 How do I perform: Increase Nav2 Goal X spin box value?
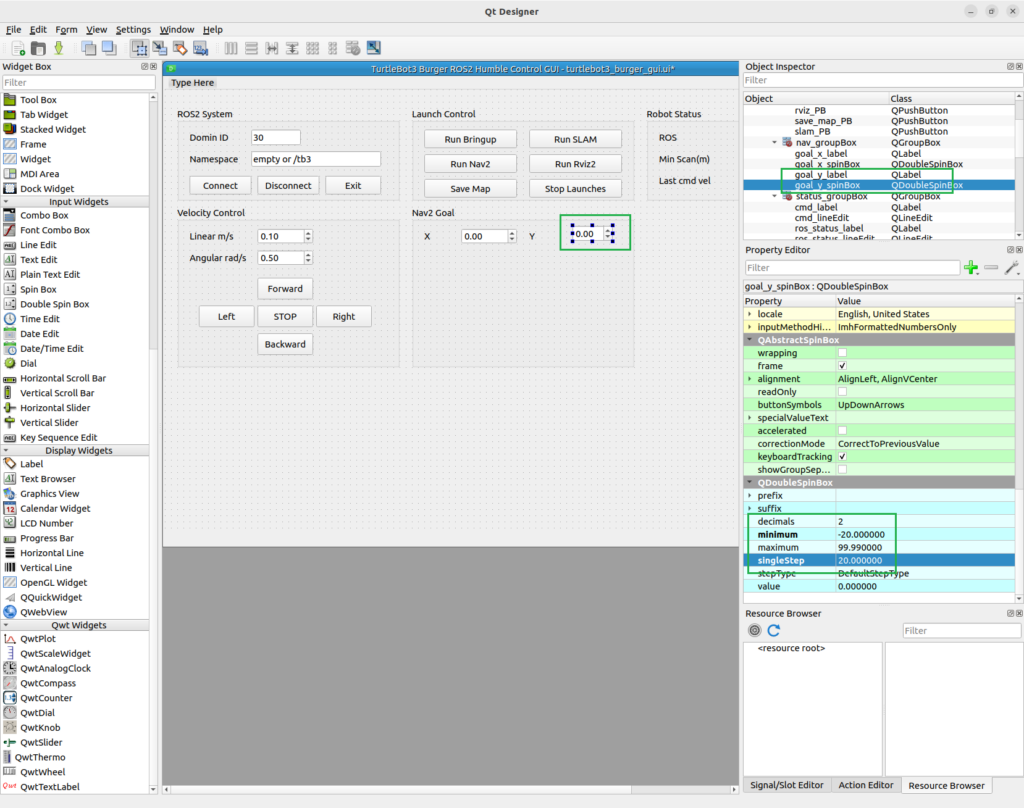(512, 233)
